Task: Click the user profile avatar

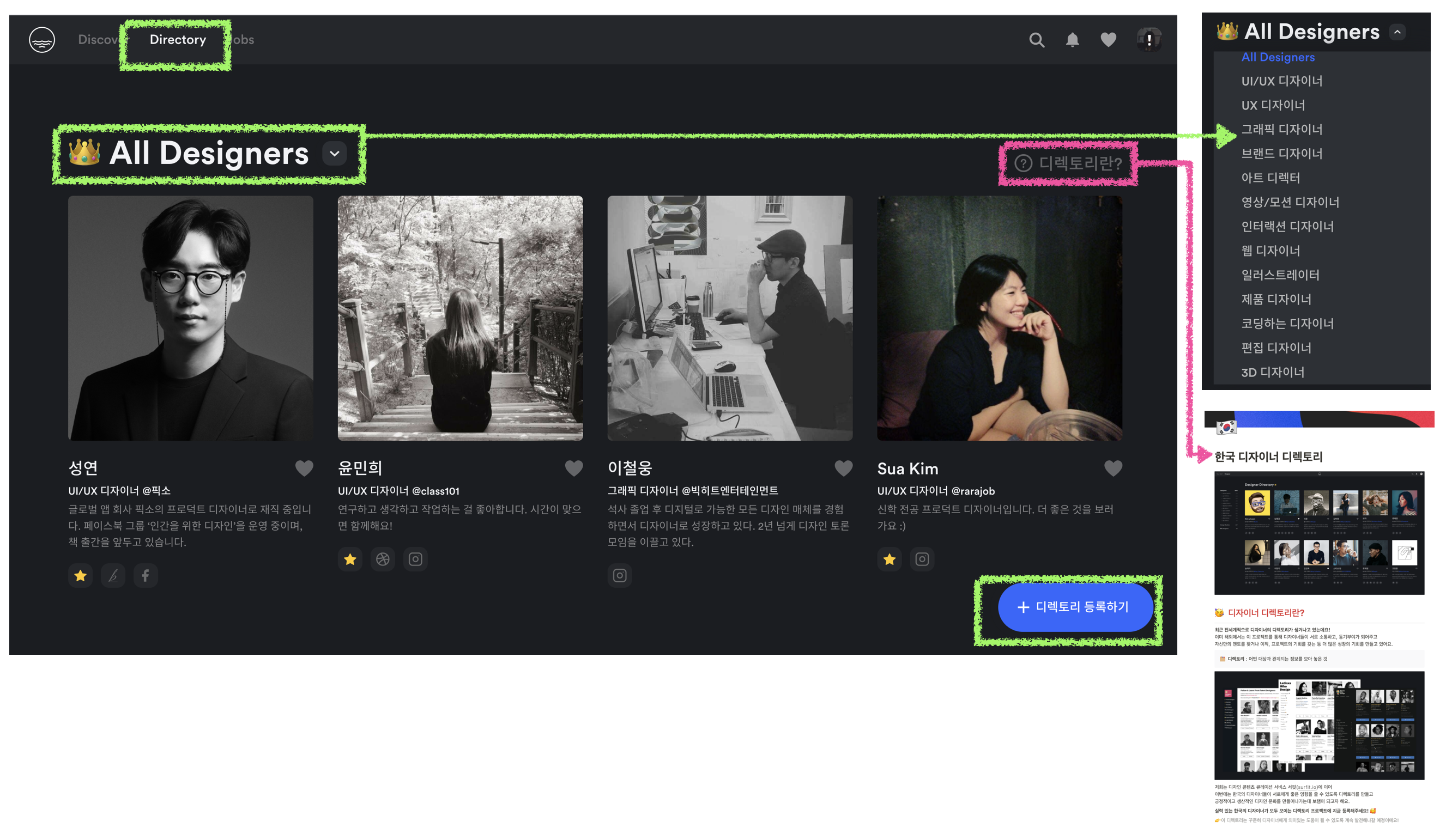Action: [1148, 40]
